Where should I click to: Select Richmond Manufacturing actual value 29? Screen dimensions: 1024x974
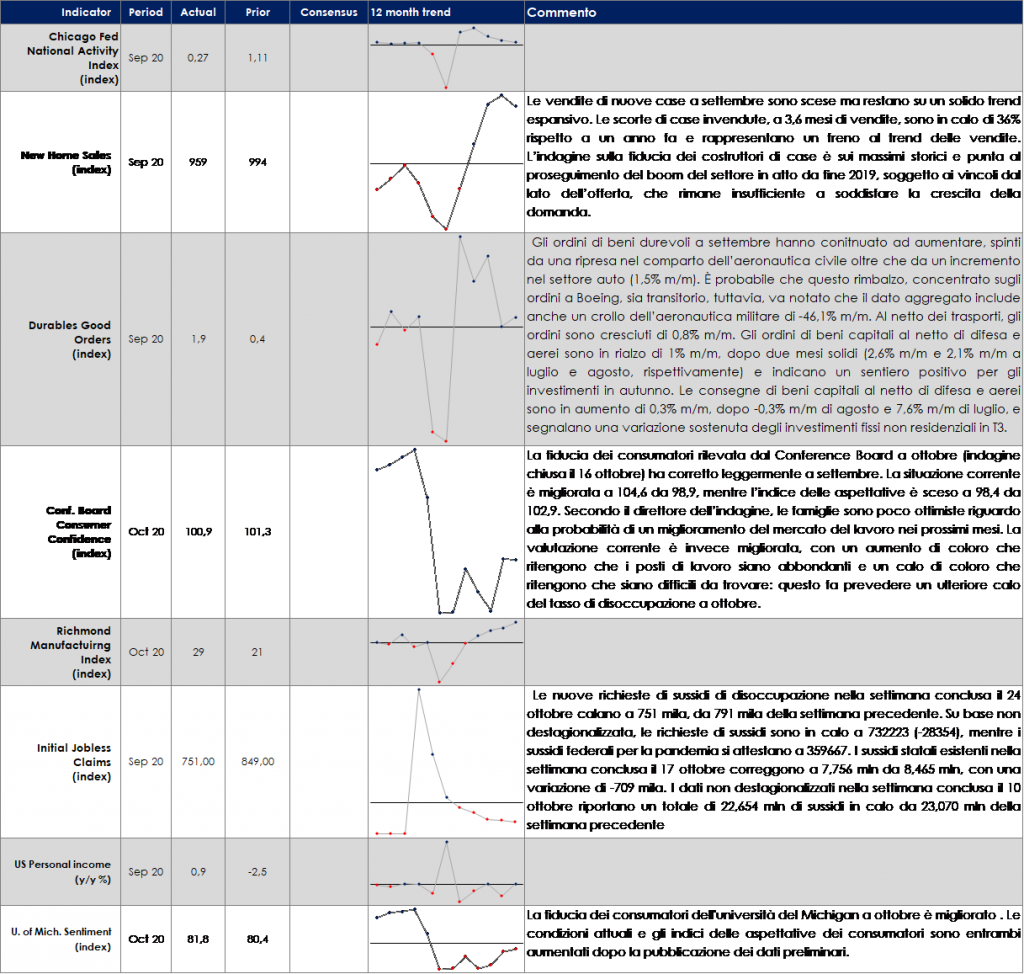point(198,652)
